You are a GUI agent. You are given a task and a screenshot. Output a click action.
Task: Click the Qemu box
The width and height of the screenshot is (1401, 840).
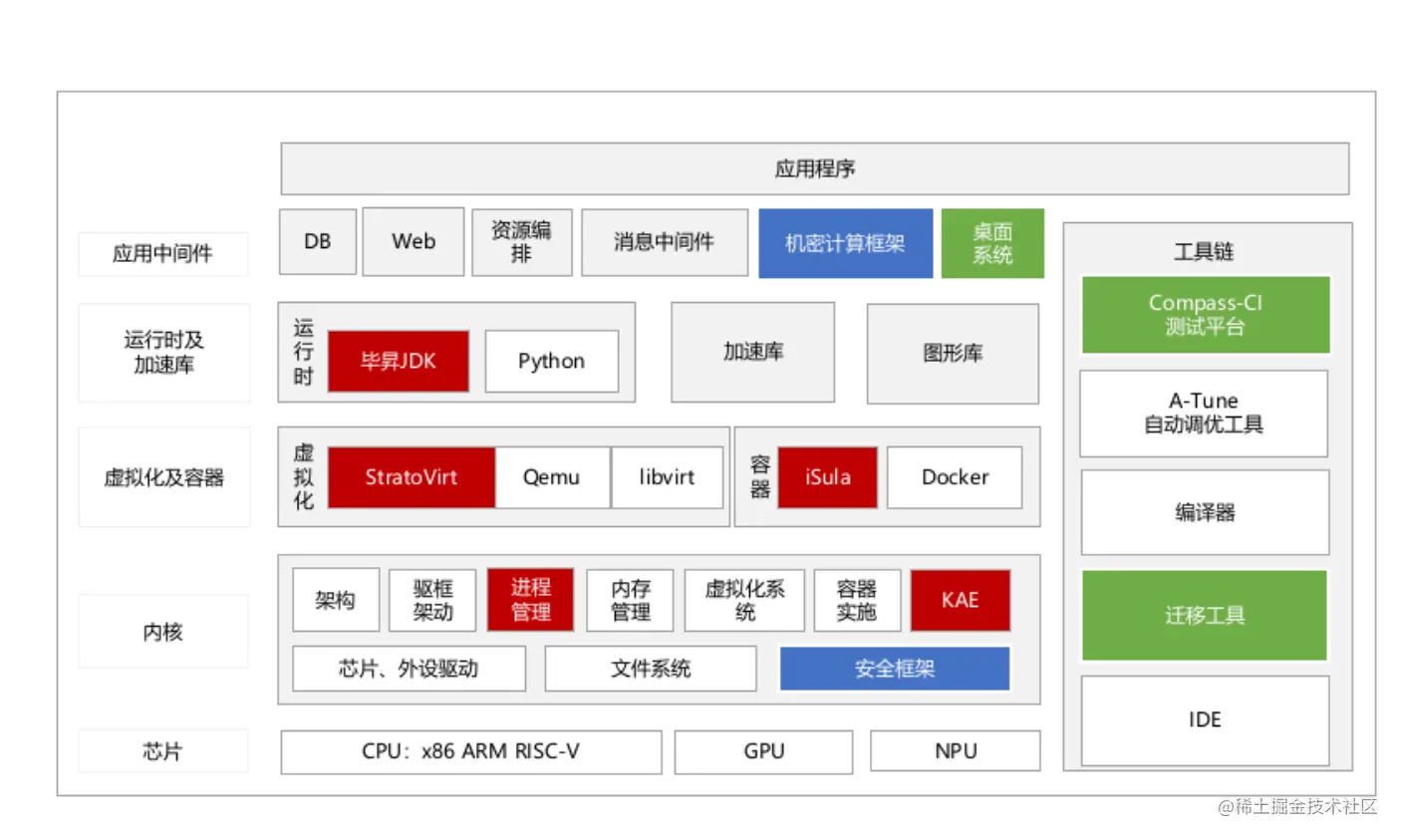pos(551,477)
